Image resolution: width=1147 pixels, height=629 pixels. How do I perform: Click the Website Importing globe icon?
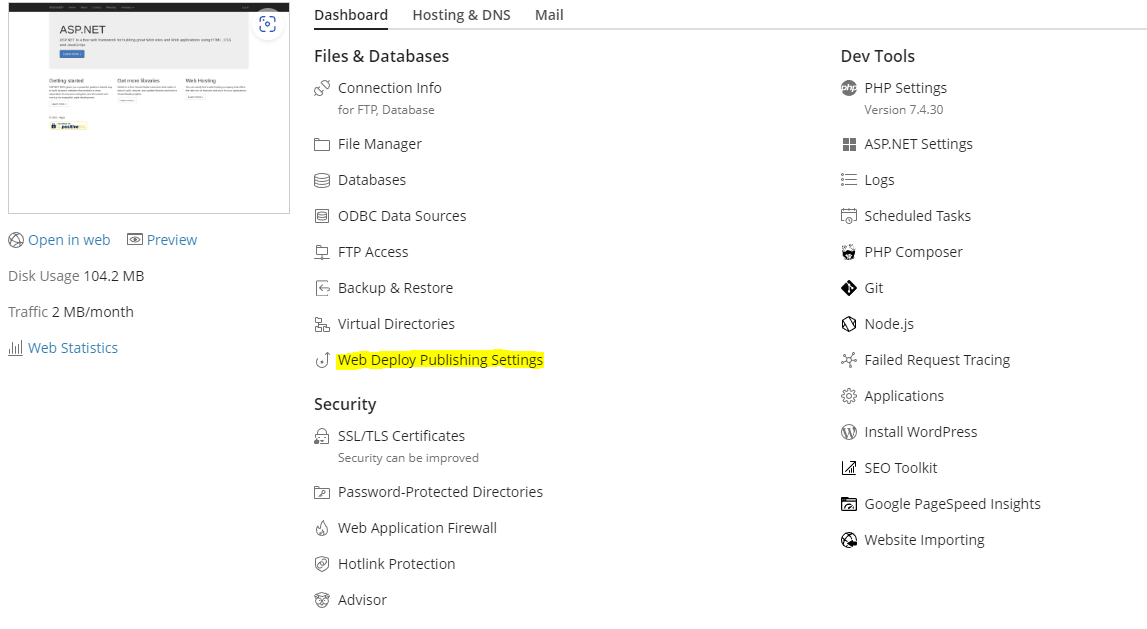(x=849, y=541)
